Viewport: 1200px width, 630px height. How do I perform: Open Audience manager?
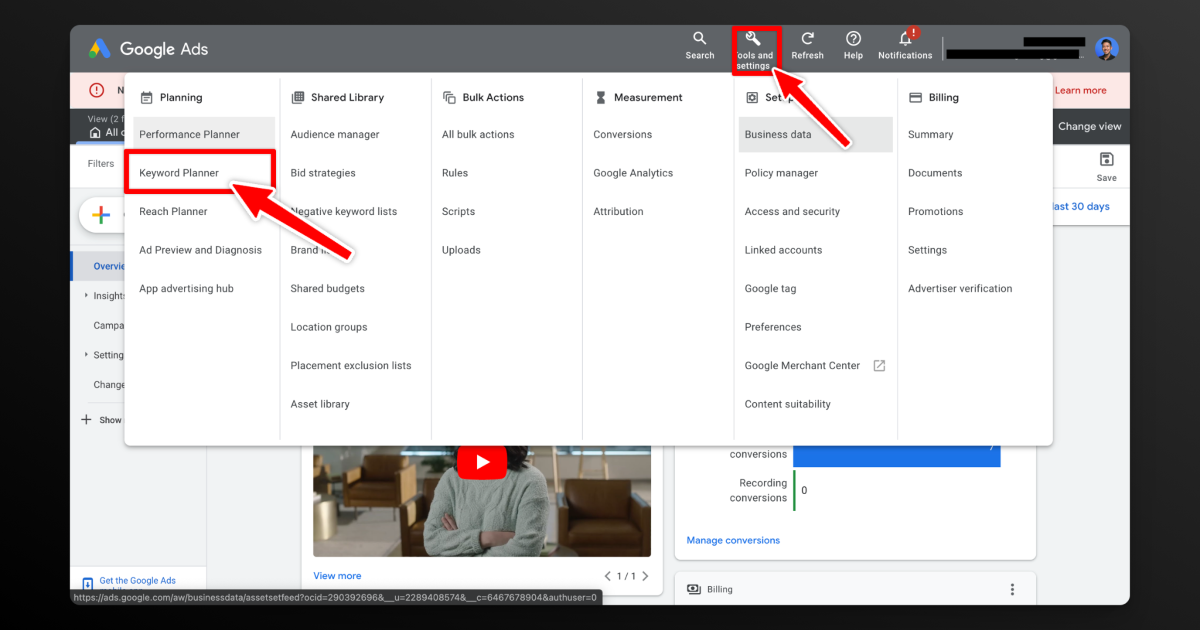tap(335, 135)
